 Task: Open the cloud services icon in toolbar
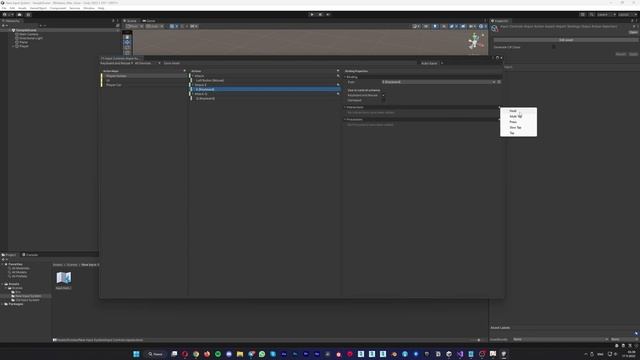[19, 14]
